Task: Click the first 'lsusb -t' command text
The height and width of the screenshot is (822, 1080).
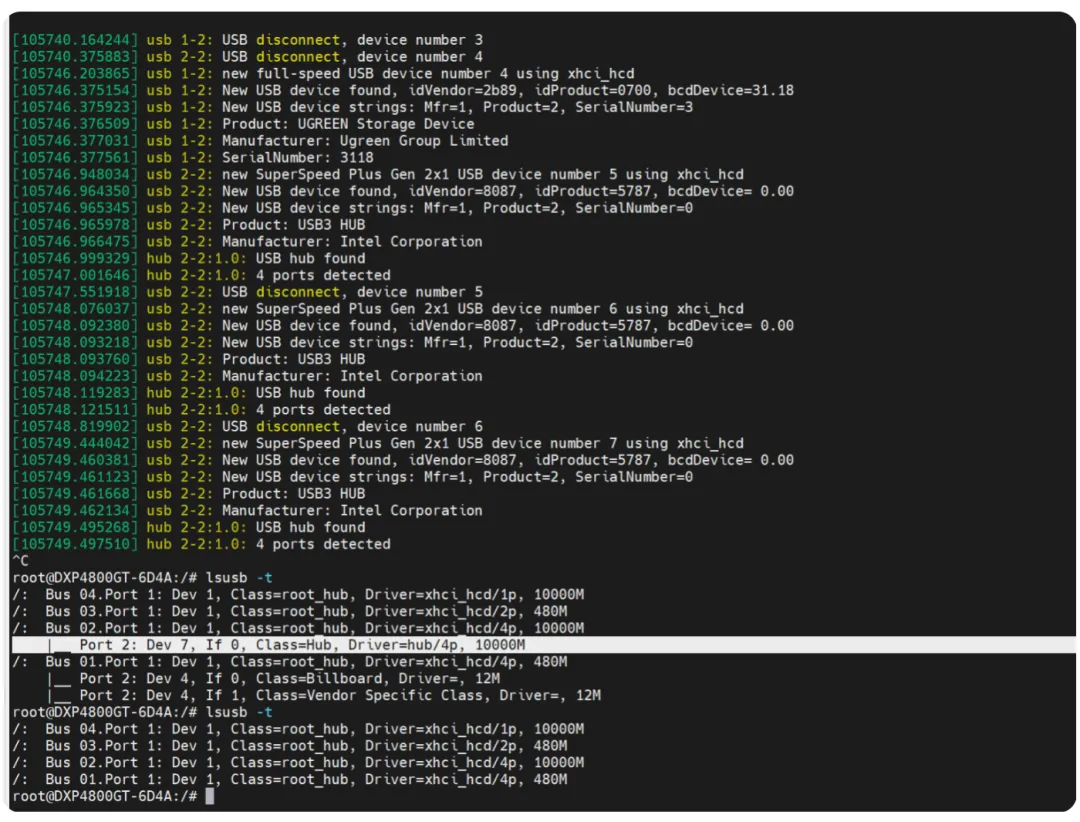Action: click(239, 577)
